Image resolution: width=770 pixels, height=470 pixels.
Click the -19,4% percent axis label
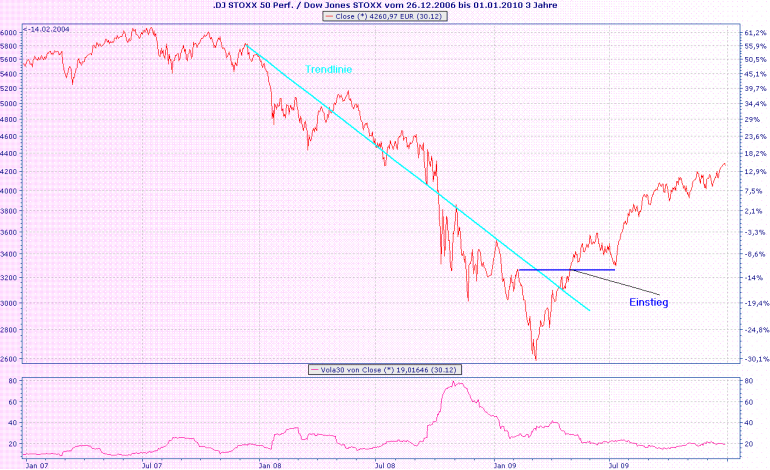[757, 304]
